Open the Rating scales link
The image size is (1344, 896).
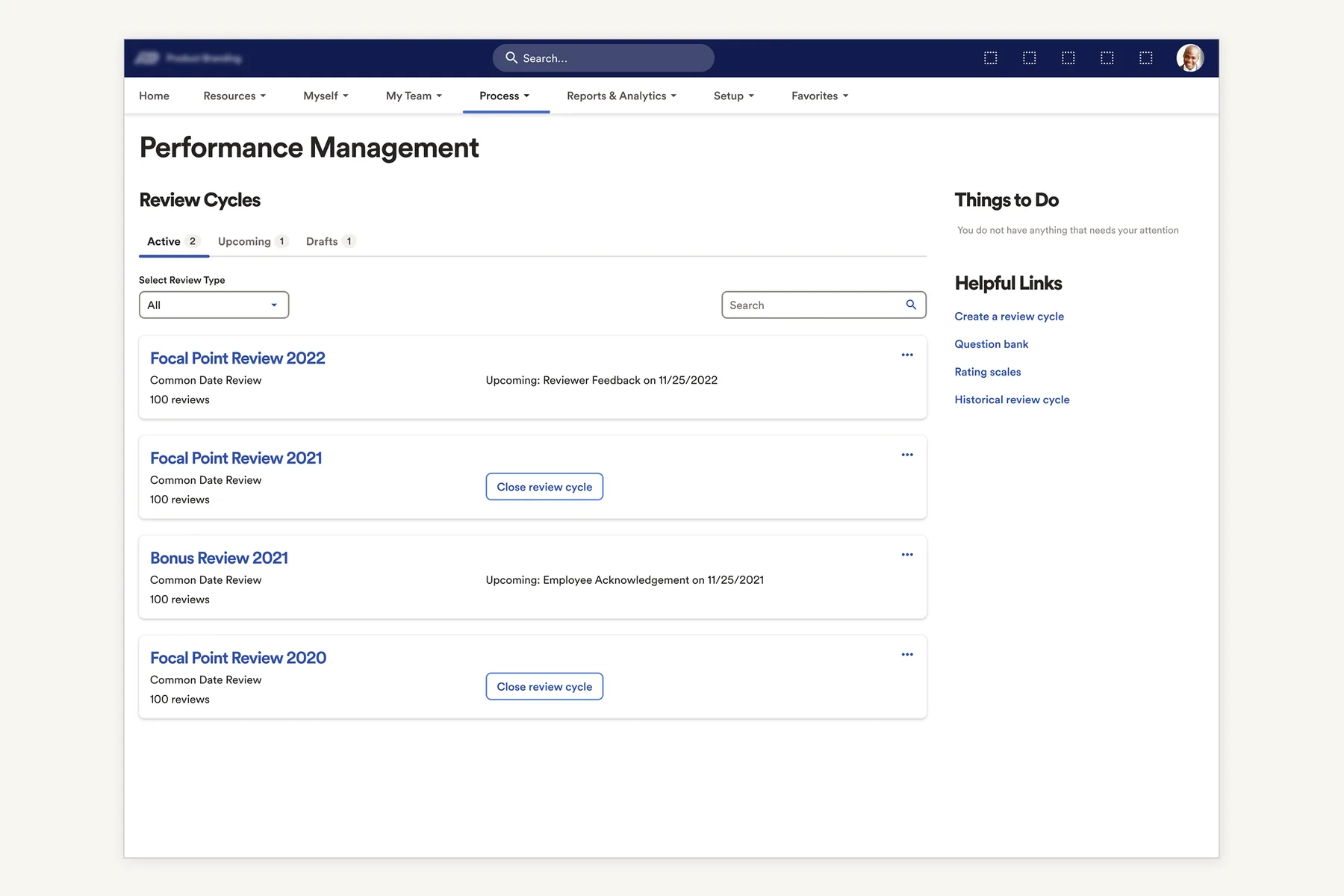[987, 372]
